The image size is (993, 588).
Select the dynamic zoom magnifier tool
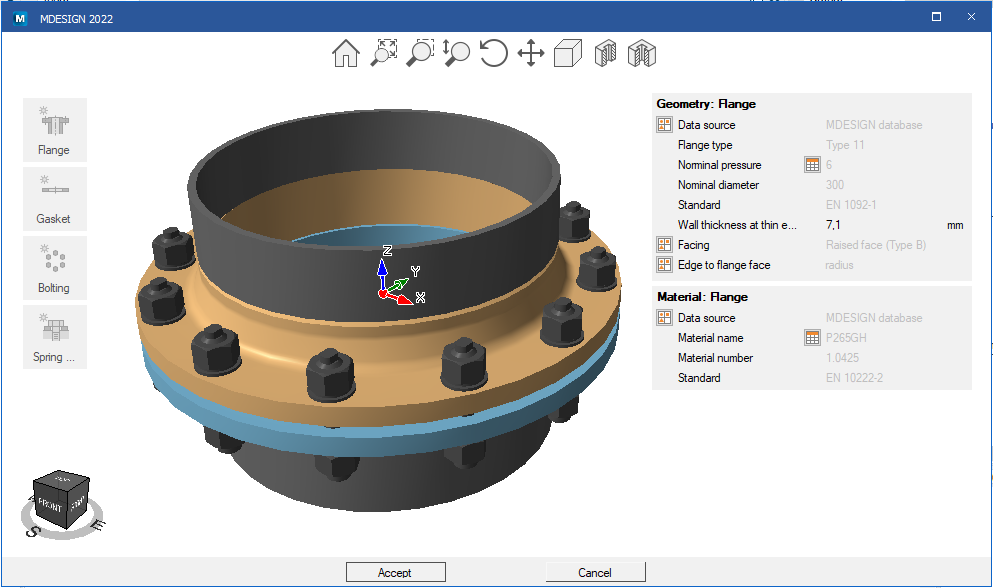[456, 53]
